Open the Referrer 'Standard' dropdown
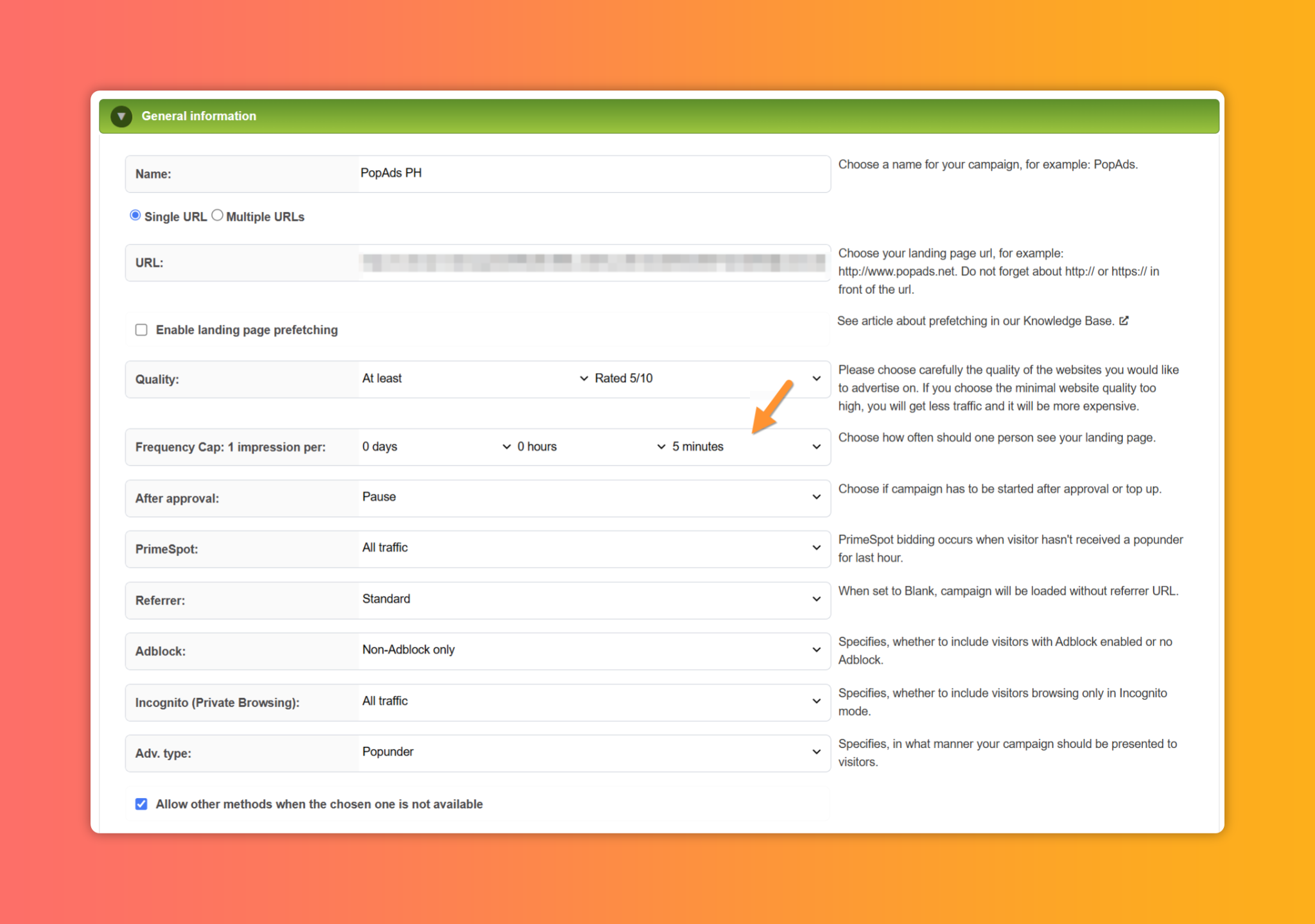Image resolution: width=1315 pixels, height=924 pixels. [592, 598]
